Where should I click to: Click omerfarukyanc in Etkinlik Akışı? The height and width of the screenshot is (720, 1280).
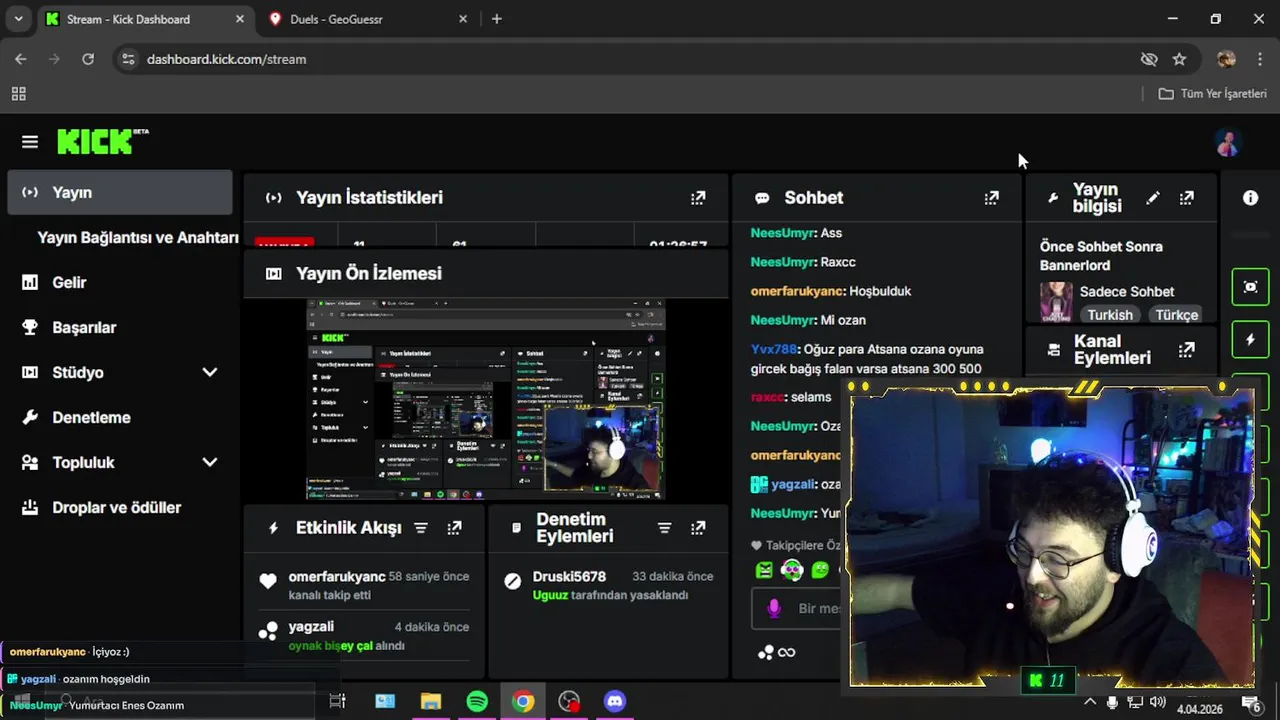tap(337, 576)
